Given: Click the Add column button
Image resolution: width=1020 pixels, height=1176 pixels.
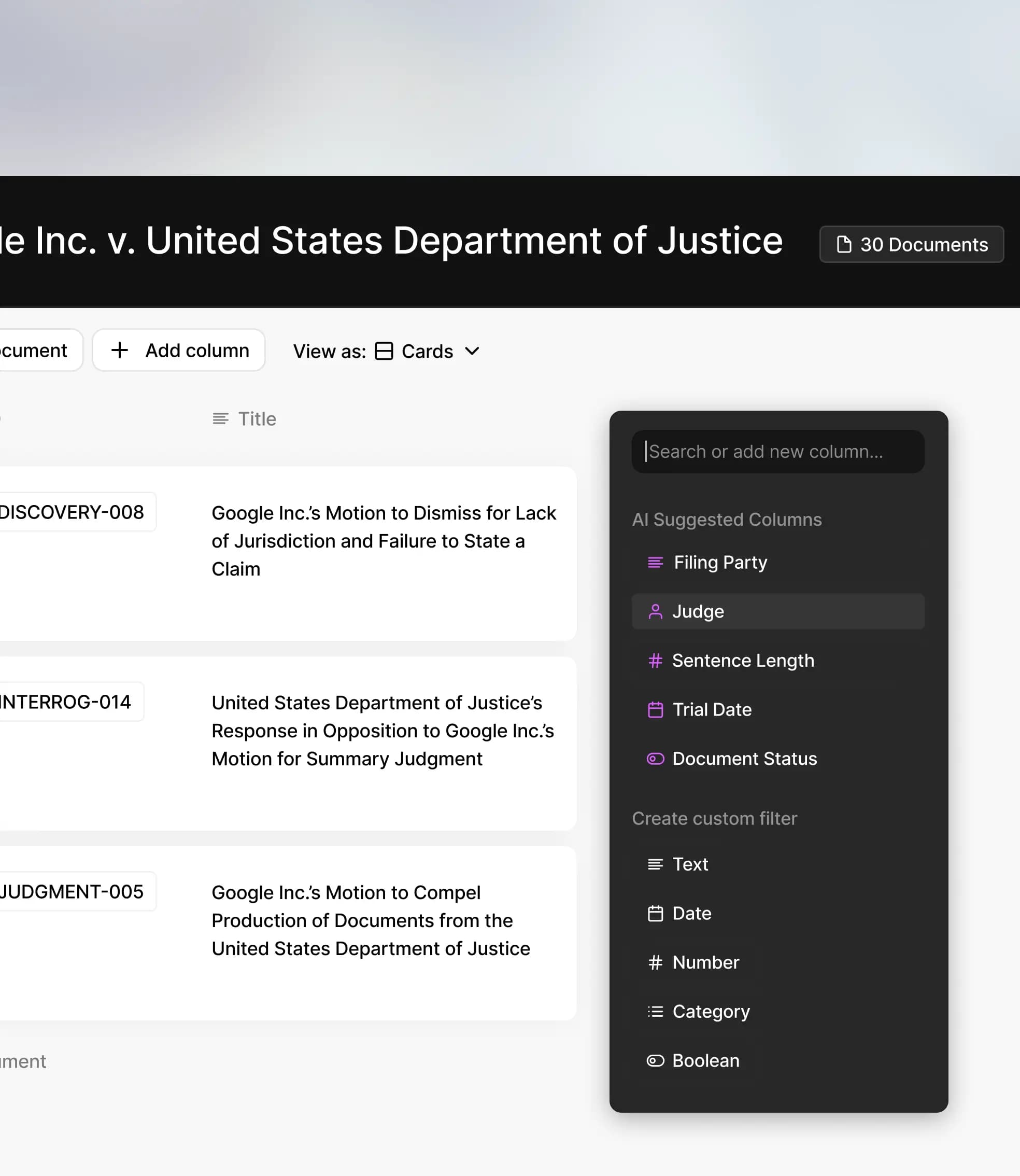Looking at the screenshot, I should click(x=179, y=350).
